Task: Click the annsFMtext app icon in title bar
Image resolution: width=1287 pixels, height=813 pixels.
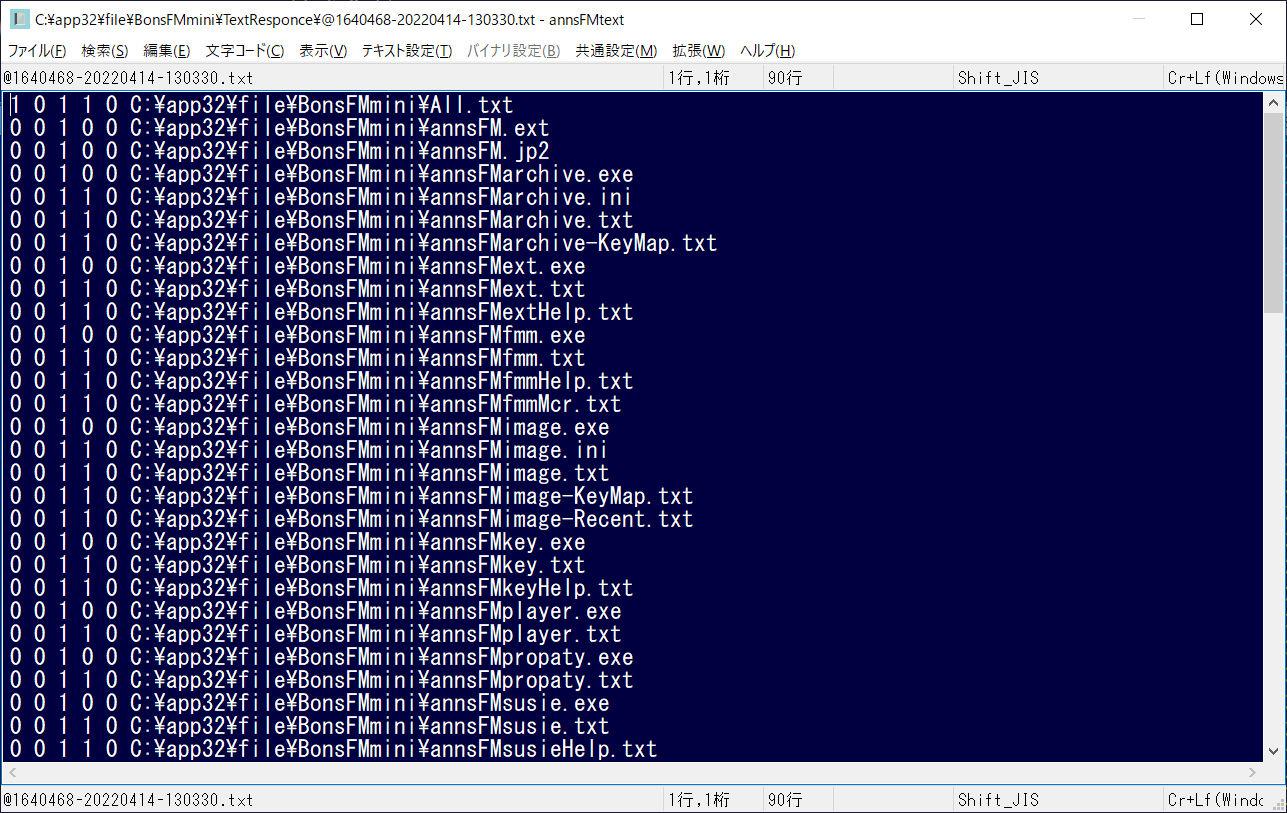Action: (19, 19)
